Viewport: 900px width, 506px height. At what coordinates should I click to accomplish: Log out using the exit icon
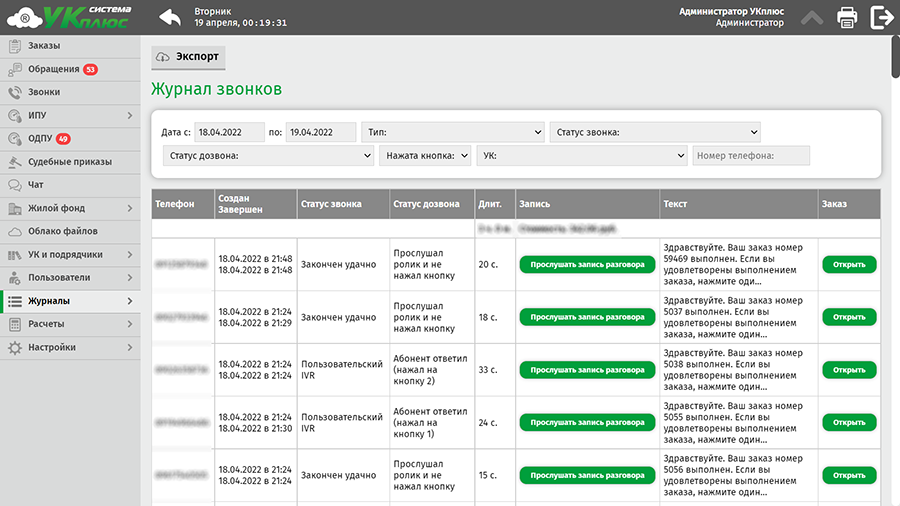(x=881, y=17)
